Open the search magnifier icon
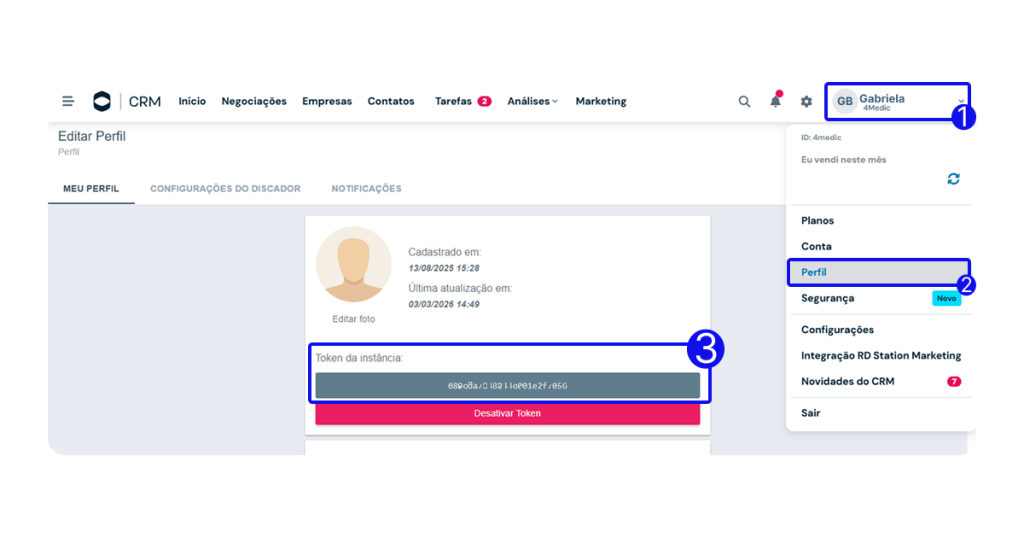The image size is (1024, 538). pos(744,101)
